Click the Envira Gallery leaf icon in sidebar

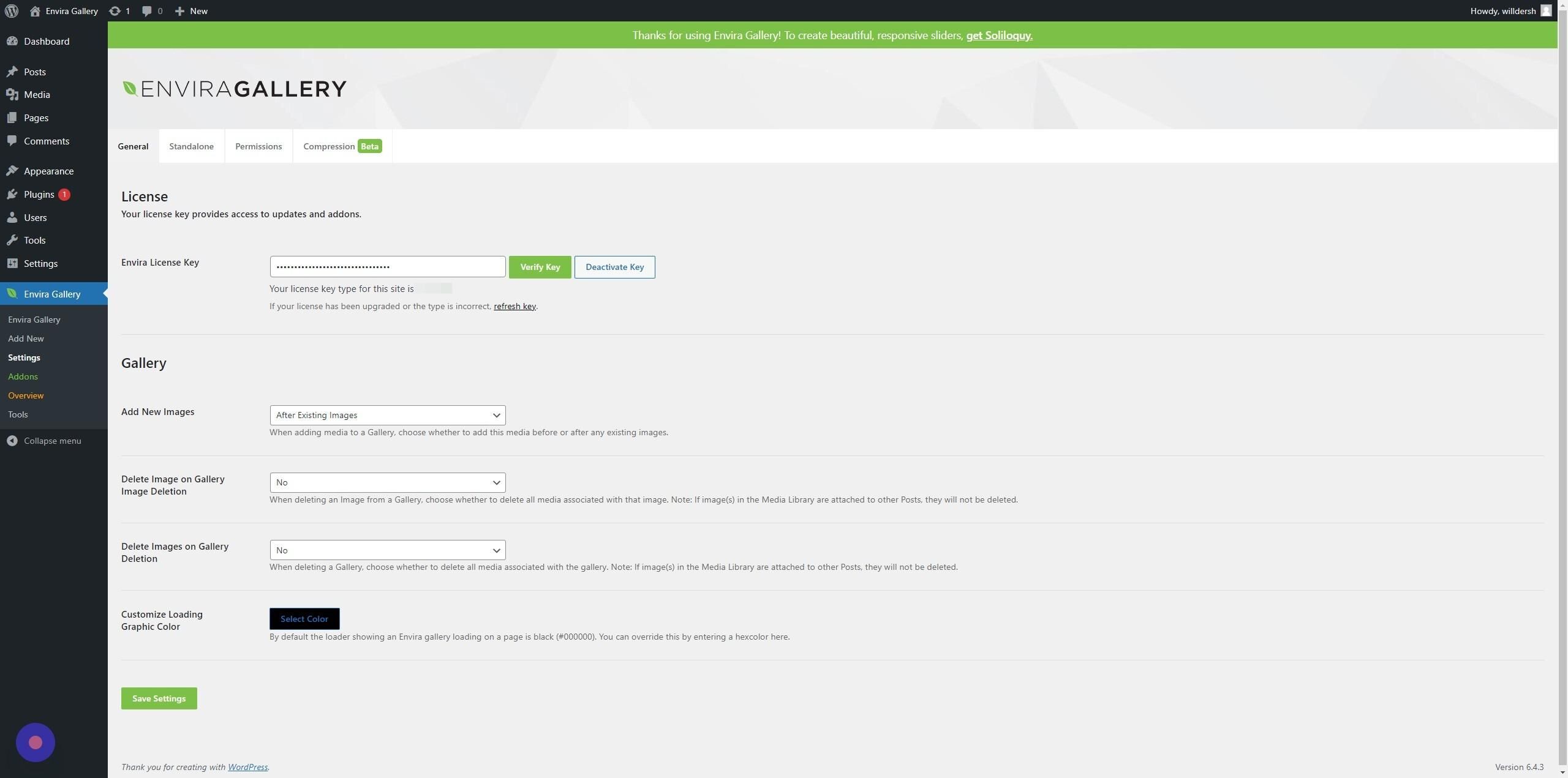click(x=12, y=294)
